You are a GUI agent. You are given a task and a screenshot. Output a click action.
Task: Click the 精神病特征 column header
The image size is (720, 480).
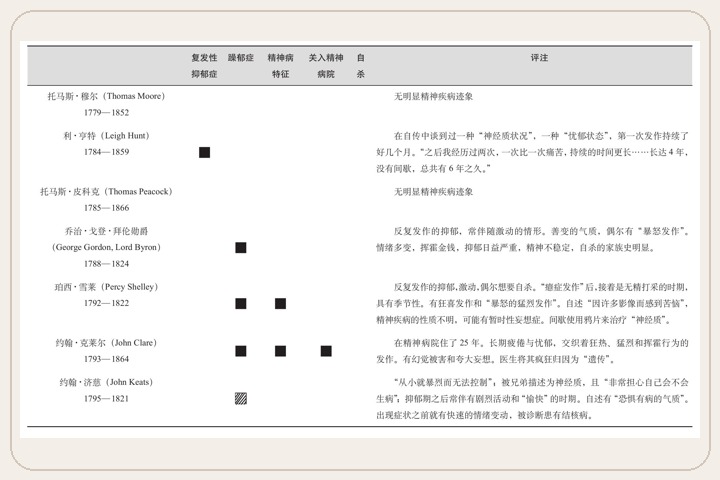click(281, 66)
